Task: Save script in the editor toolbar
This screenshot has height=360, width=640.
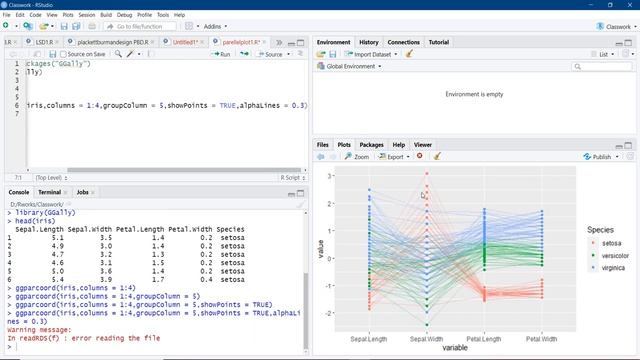Action: [x=53, y=54]
